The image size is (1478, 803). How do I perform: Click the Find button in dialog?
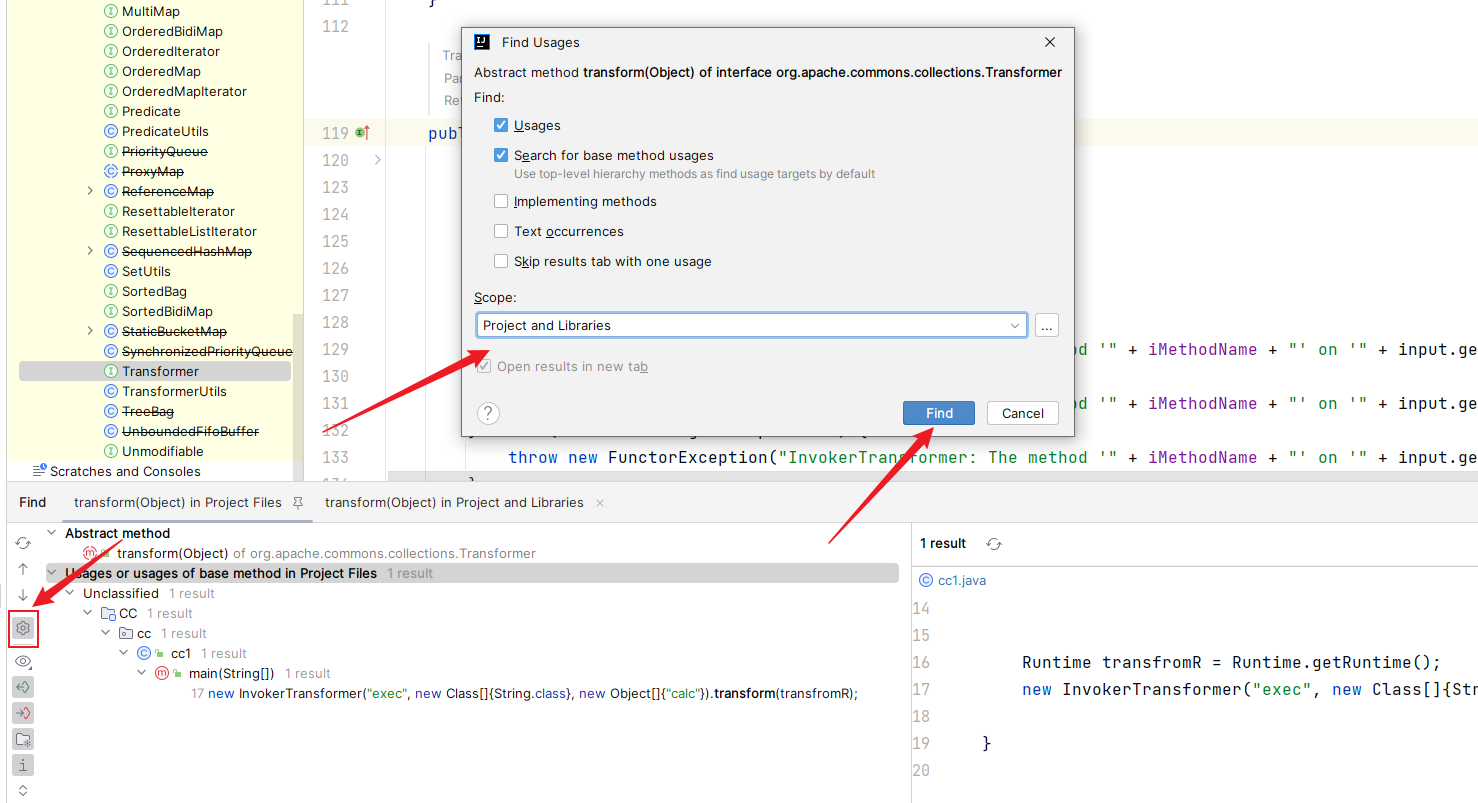938,413
